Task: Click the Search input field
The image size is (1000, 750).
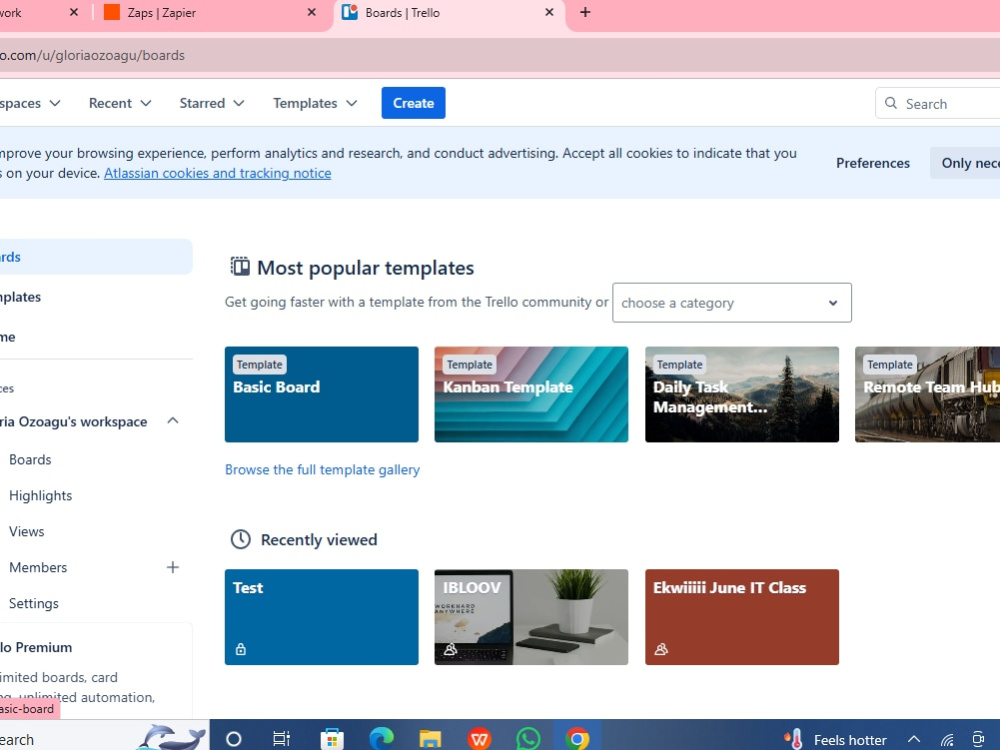Action: (938, 103)
